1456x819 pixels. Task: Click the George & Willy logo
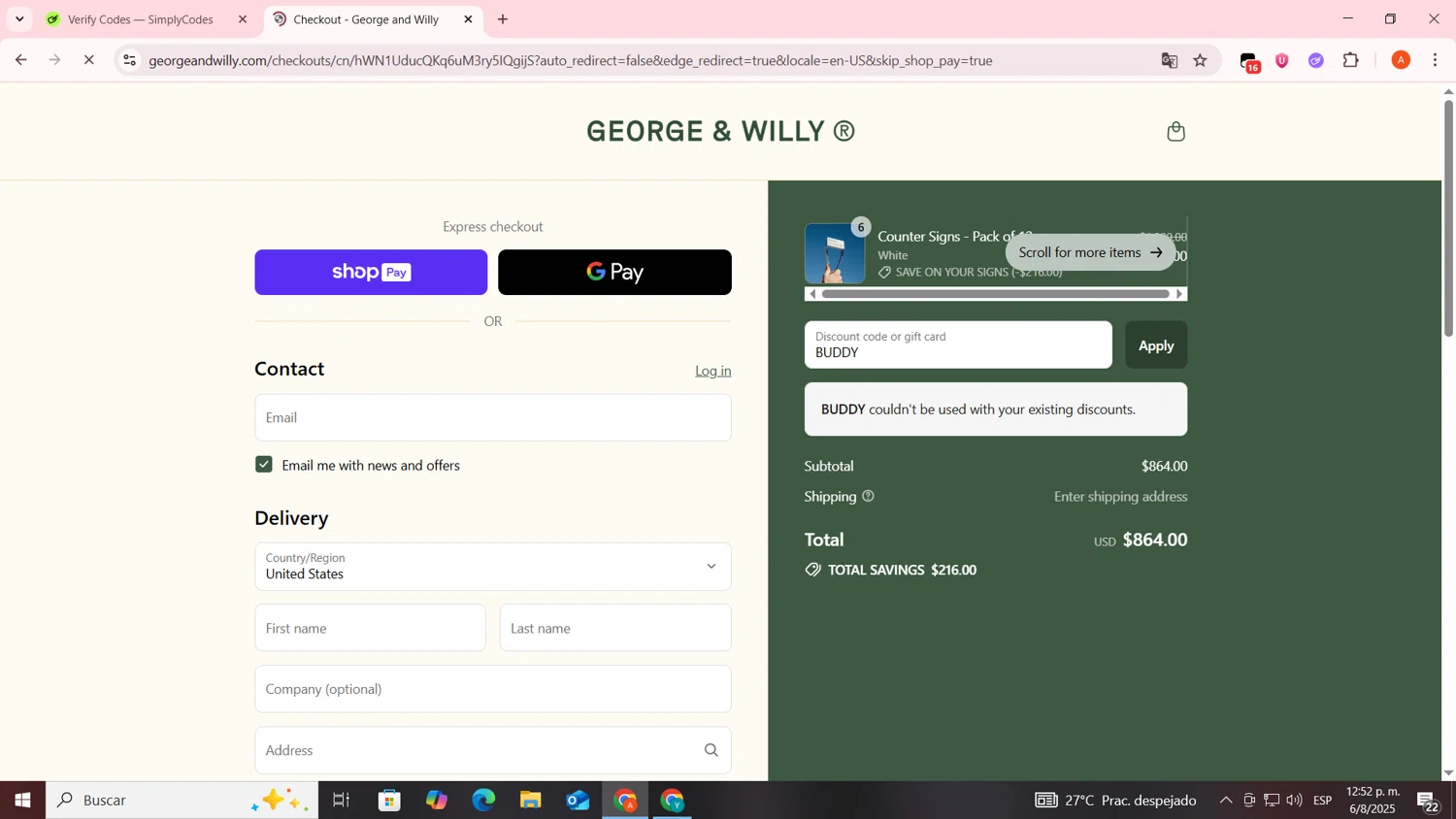720,131
